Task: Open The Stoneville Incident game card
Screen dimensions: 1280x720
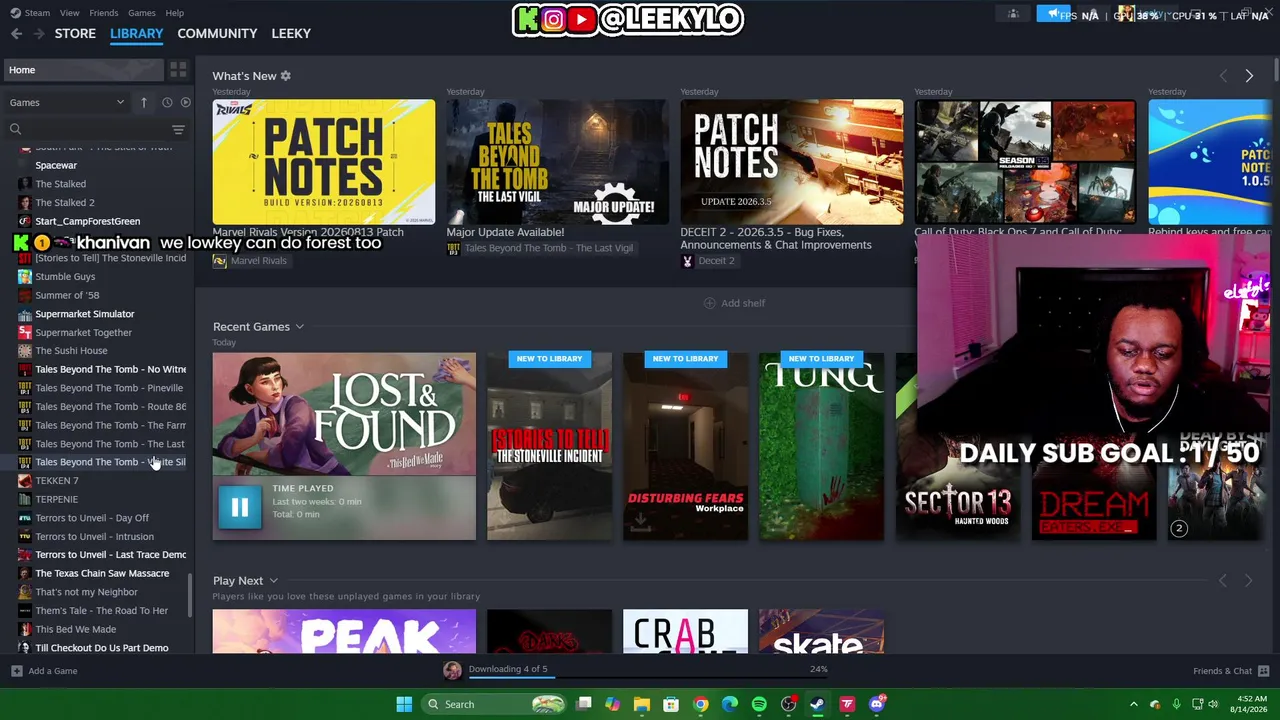Action: click(x=549, y=446)
